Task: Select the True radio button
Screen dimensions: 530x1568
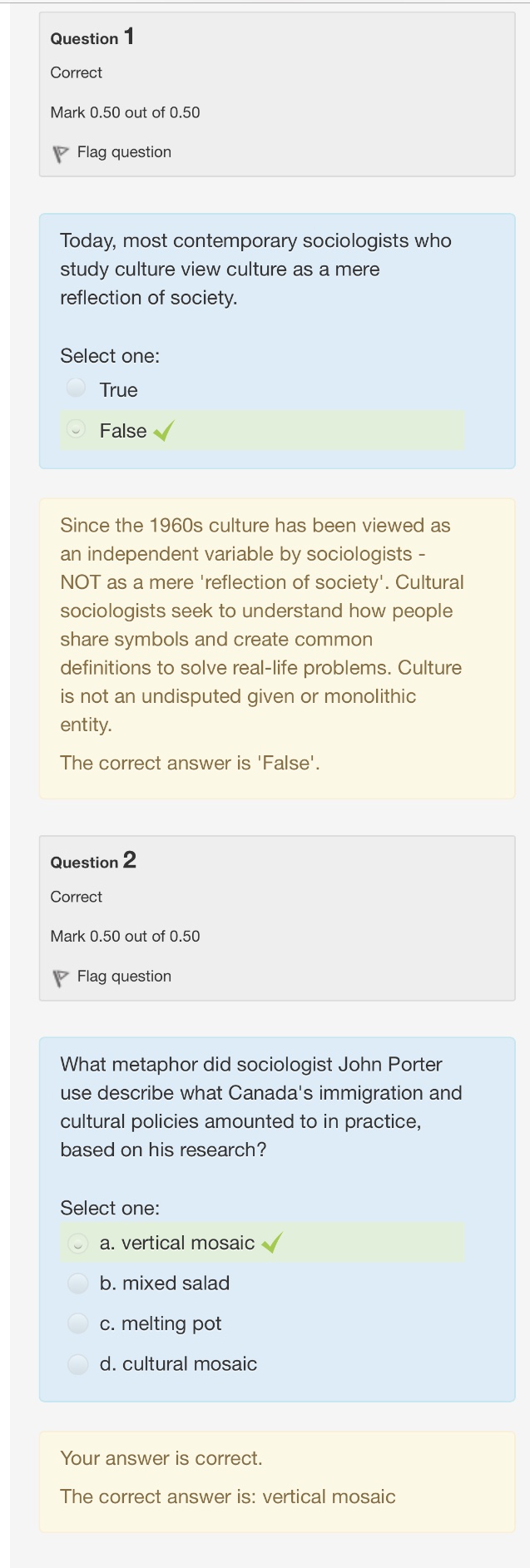Action: [77, 388]
